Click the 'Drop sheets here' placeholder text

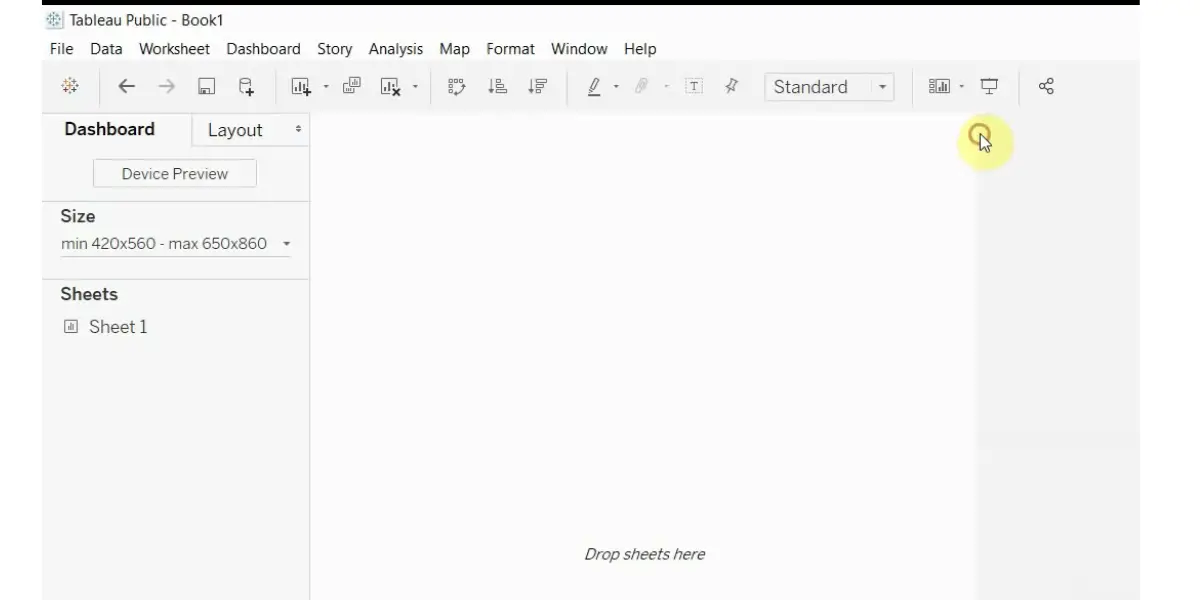point(645,554)
